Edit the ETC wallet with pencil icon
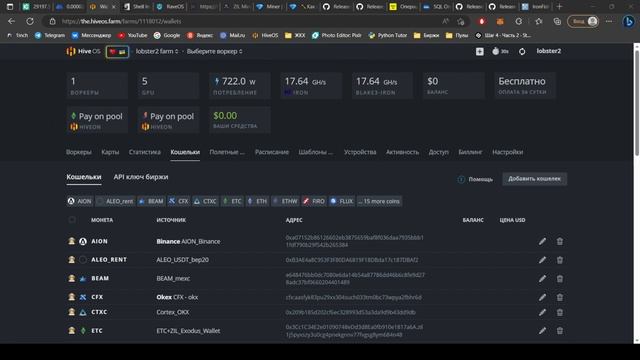Viewport: 640px width, 360px height. [542, 331]
